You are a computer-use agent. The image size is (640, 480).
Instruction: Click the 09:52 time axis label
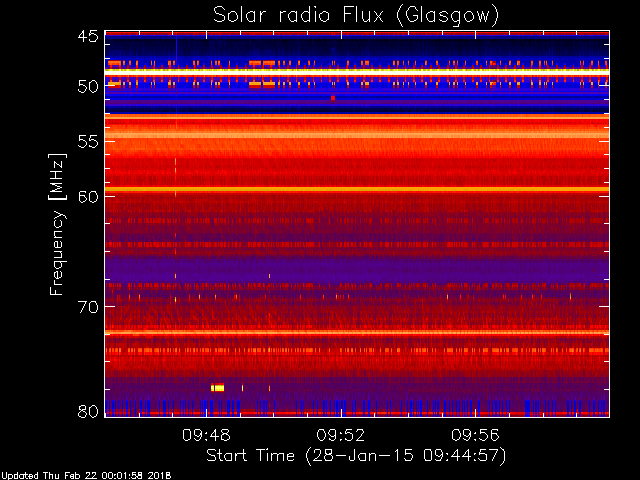pos(341,436)
